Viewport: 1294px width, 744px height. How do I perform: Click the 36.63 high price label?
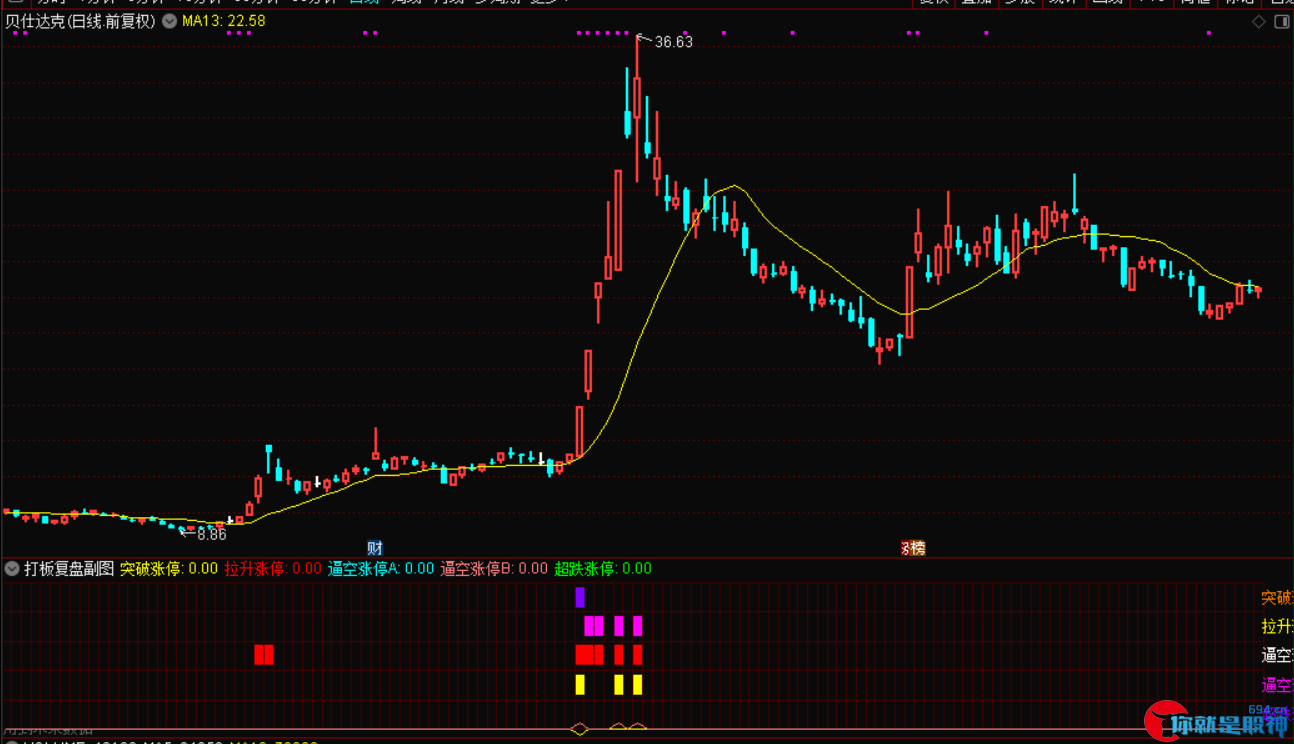click(x=674, y=42)
